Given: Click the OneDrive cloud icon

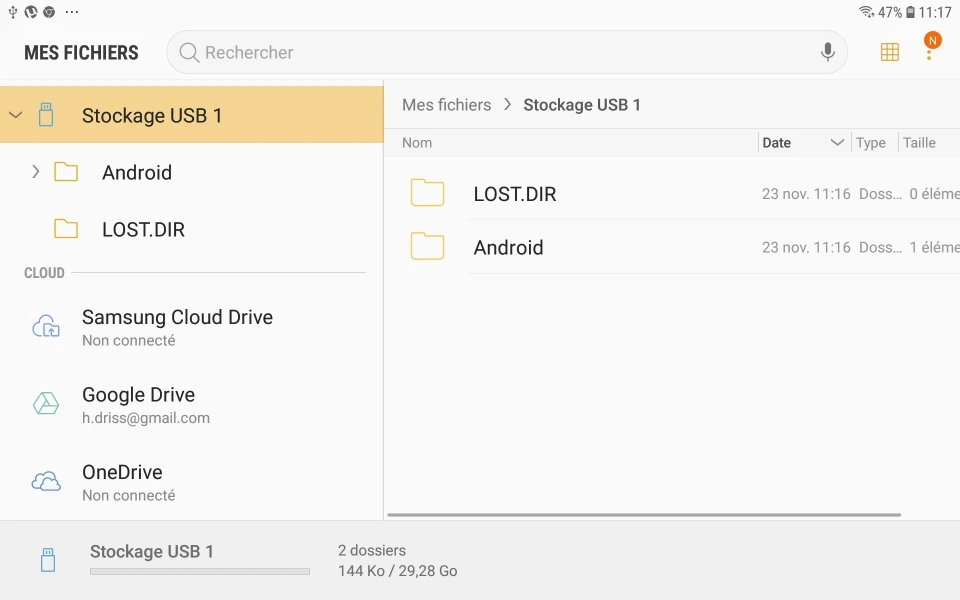Looking at the screenshot, I should tap(46, 481).
